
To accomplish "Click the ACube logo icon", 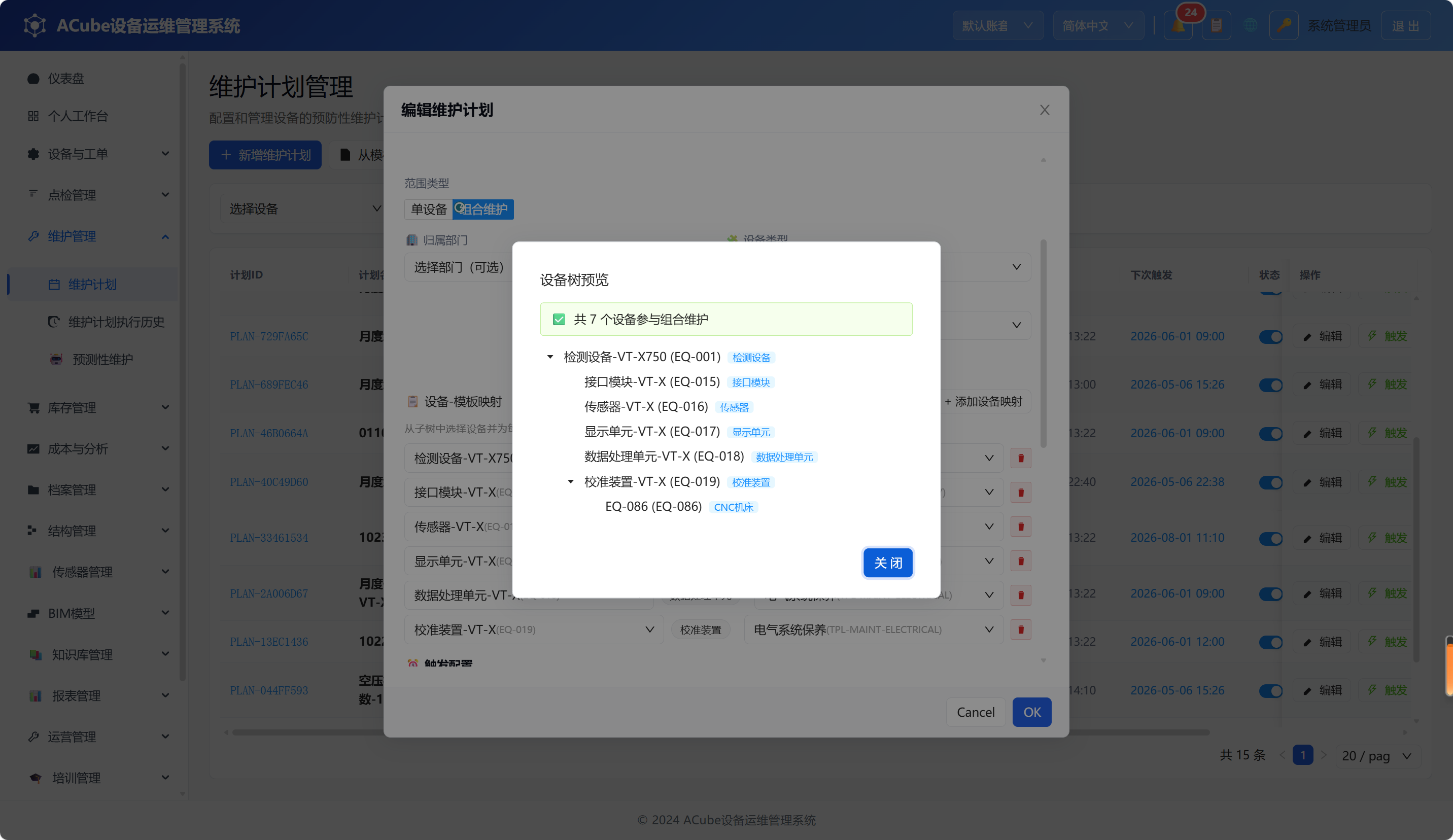I will click(x=34, y=26).
